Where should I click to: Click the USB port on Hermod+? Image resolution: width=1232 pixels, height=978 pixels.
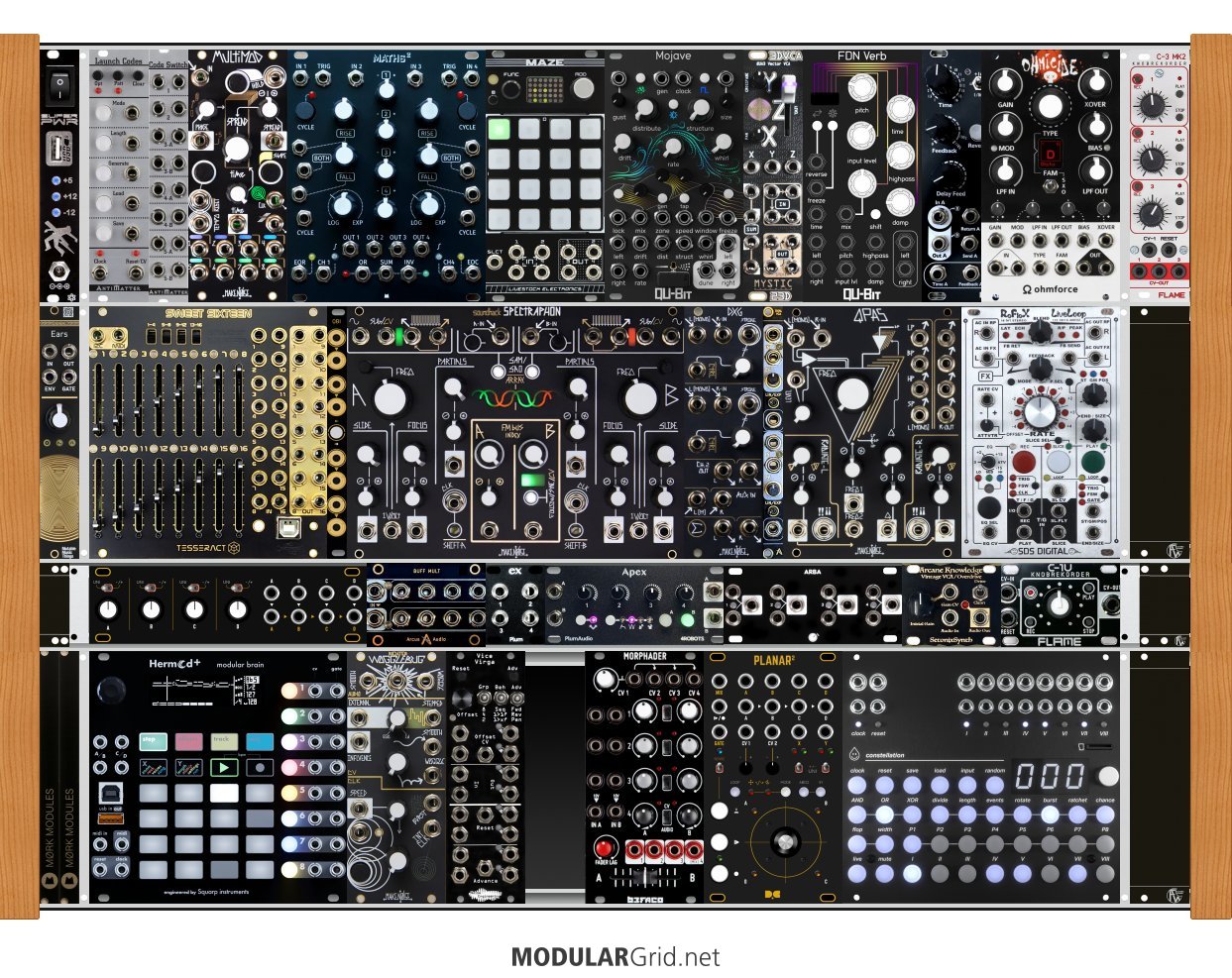110,793
